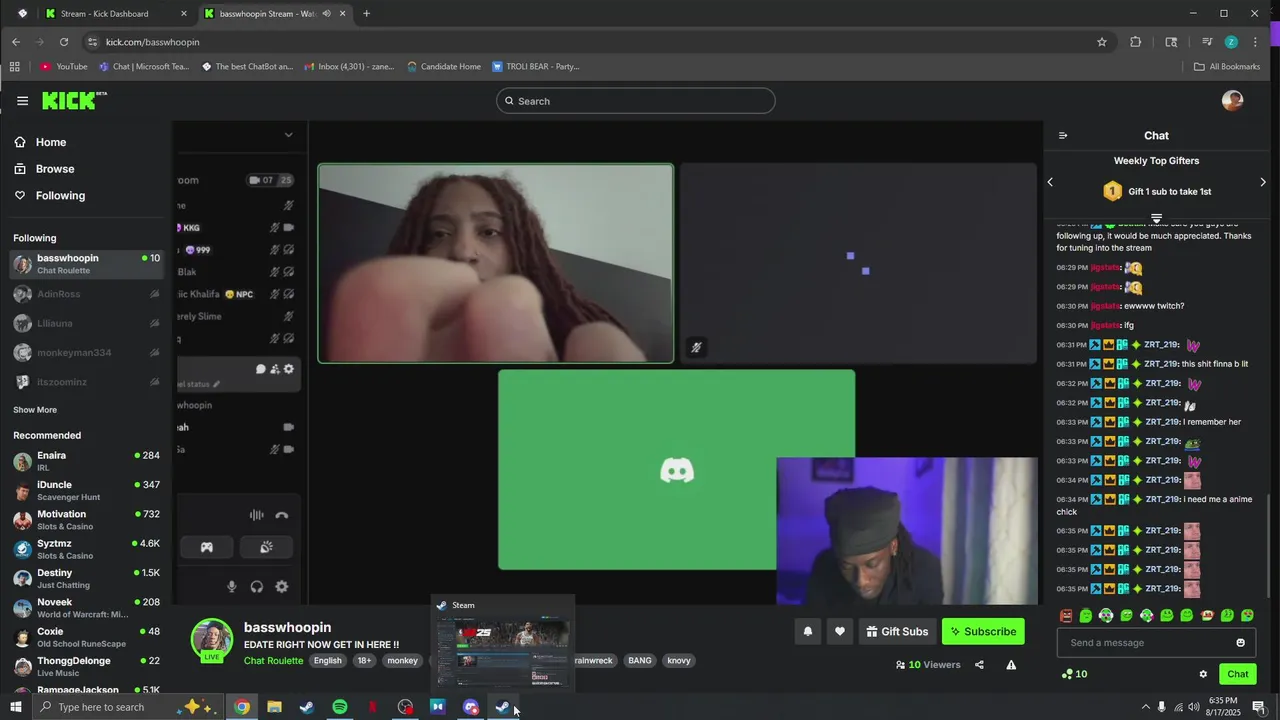Open Spotify from taskbar

point(340,707)
